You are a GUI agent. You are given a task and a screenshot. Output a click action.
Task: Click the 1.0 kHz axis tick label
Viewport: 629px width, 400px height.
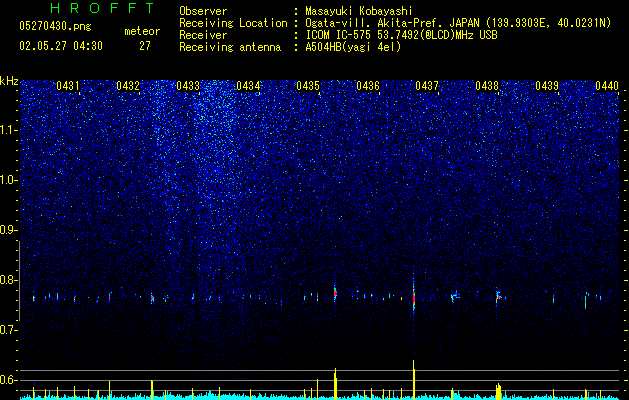coord(7,180)
